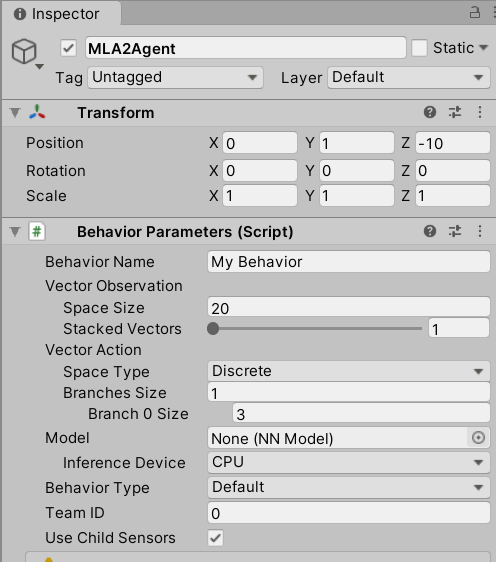Toggle the MLA2Agent active checkbox
Image resolution: width=496 pixels, height=562 pixels.
coord(68,48)
